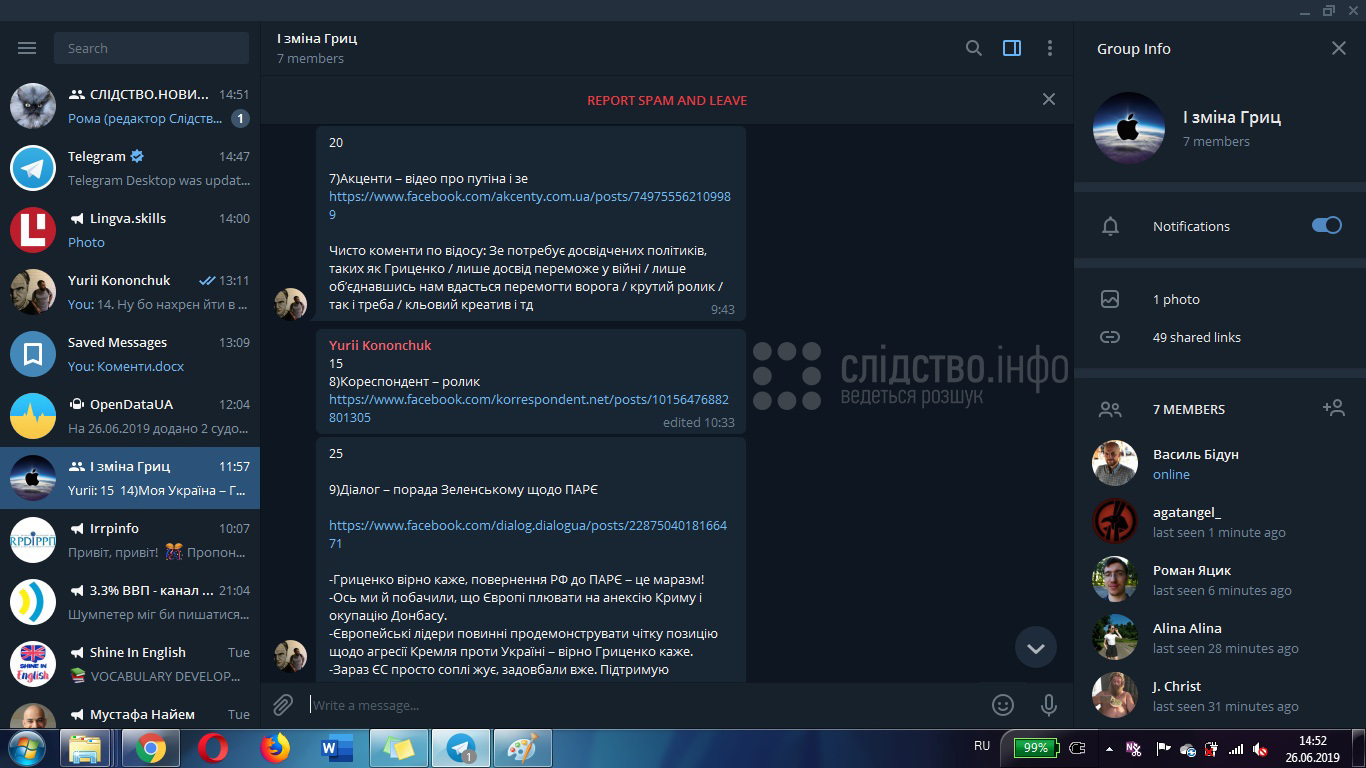
Task: Open the akcenty.com.ua Facebook post link
Action: pyautogui.click(x=530, y=205)
